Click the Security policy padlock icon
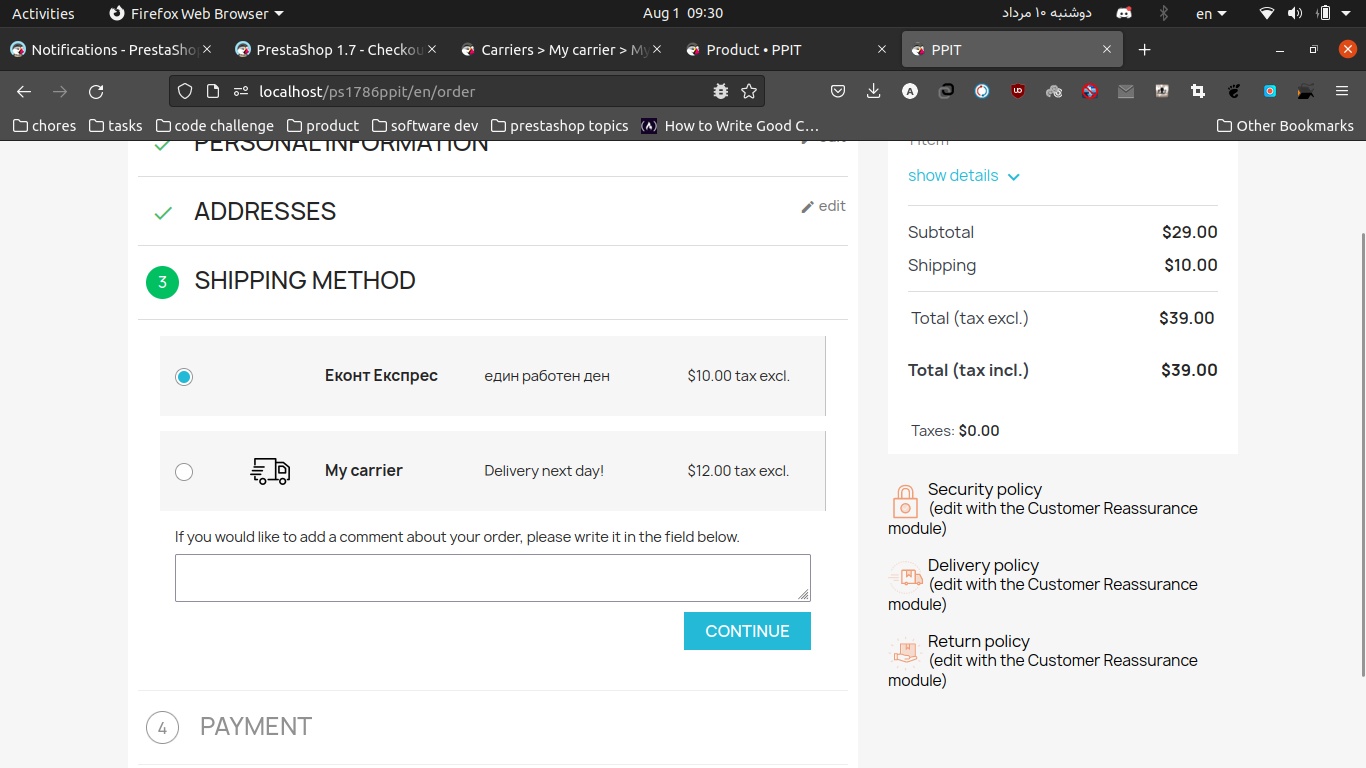 pyautogui.click(x=905, y=501)
